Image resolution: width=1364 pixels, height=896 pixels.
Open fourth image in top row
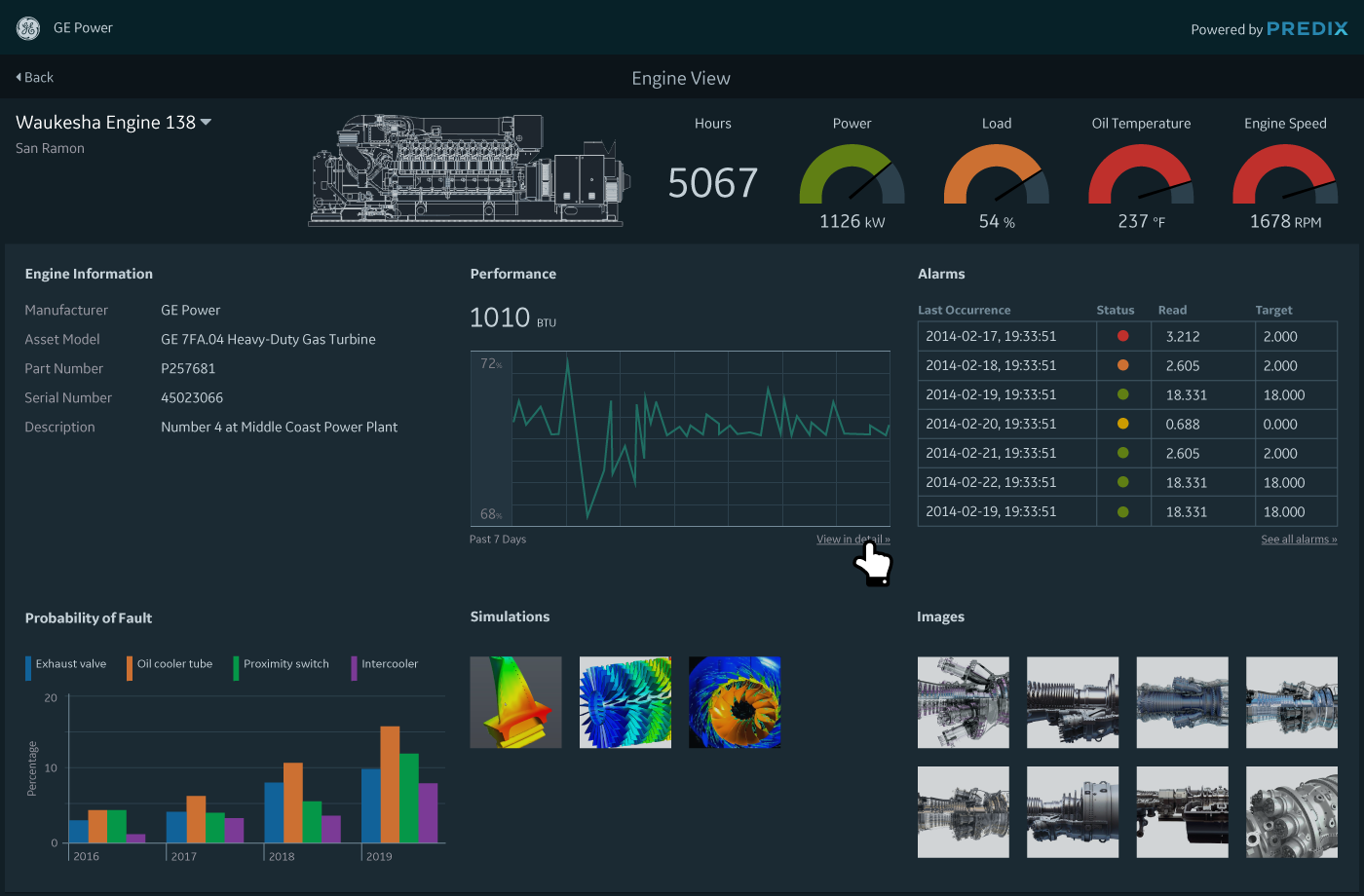tap(1292, 702)
